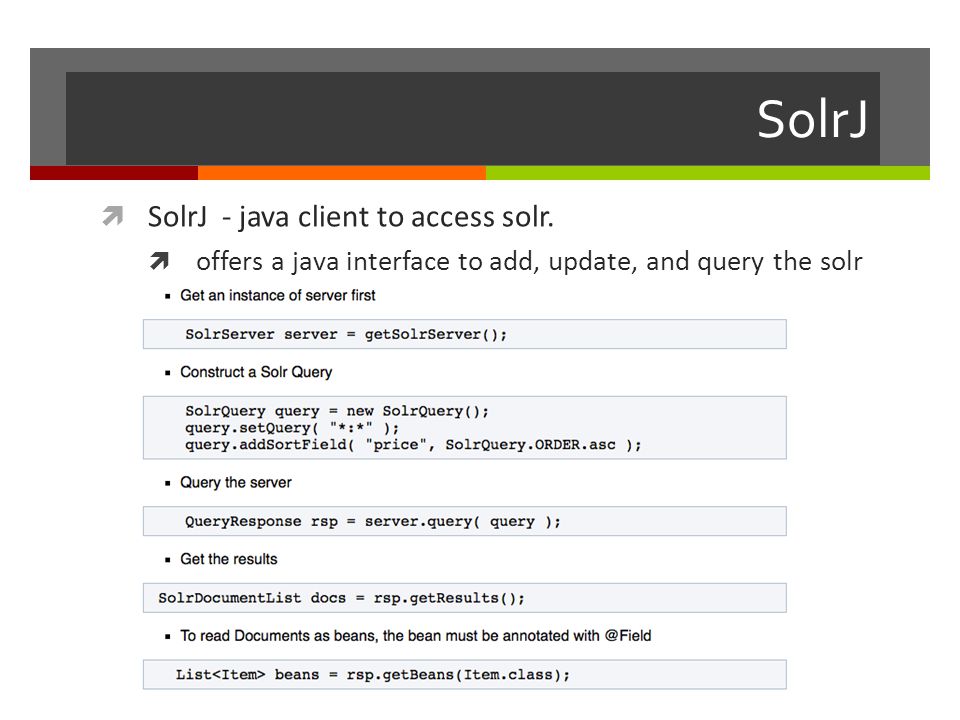Click the 'SolrServer server = getSolrServer();' code box
Image resolution: width=960 pixels, height=720 pixels.
(465, 334)
